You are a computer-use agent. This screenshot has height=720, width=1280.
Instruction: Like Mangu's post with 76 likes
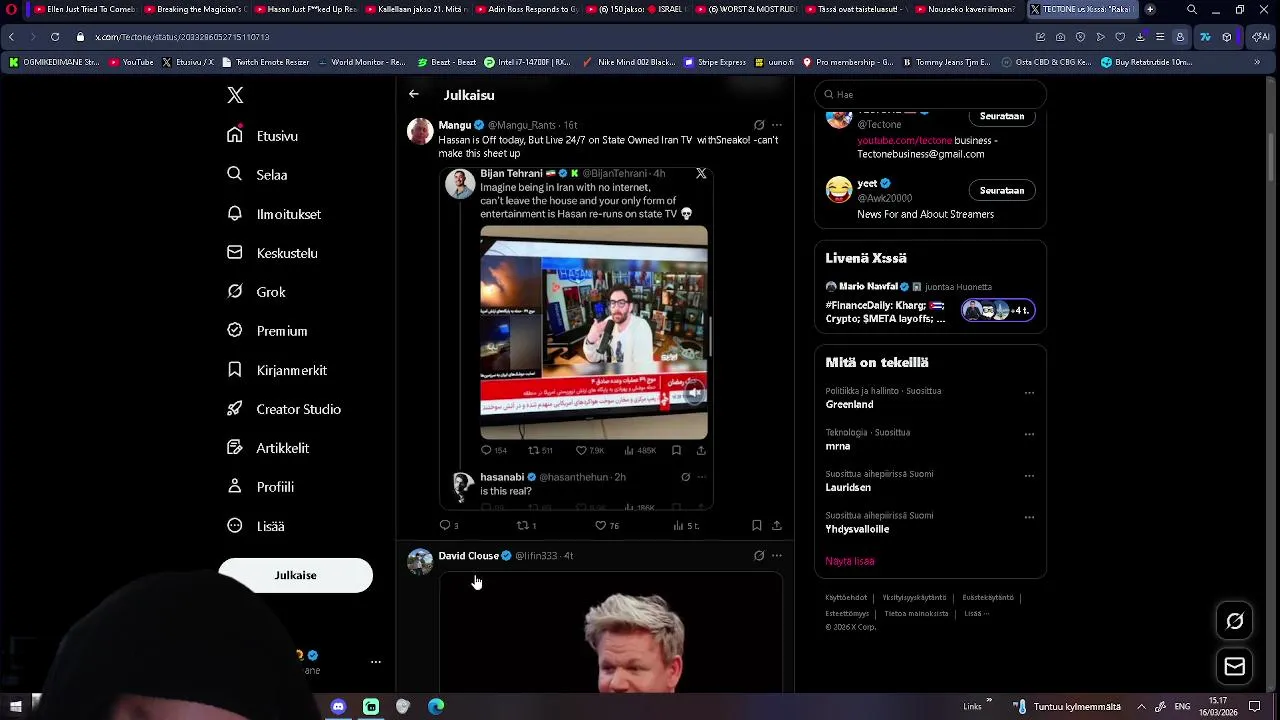607,525
